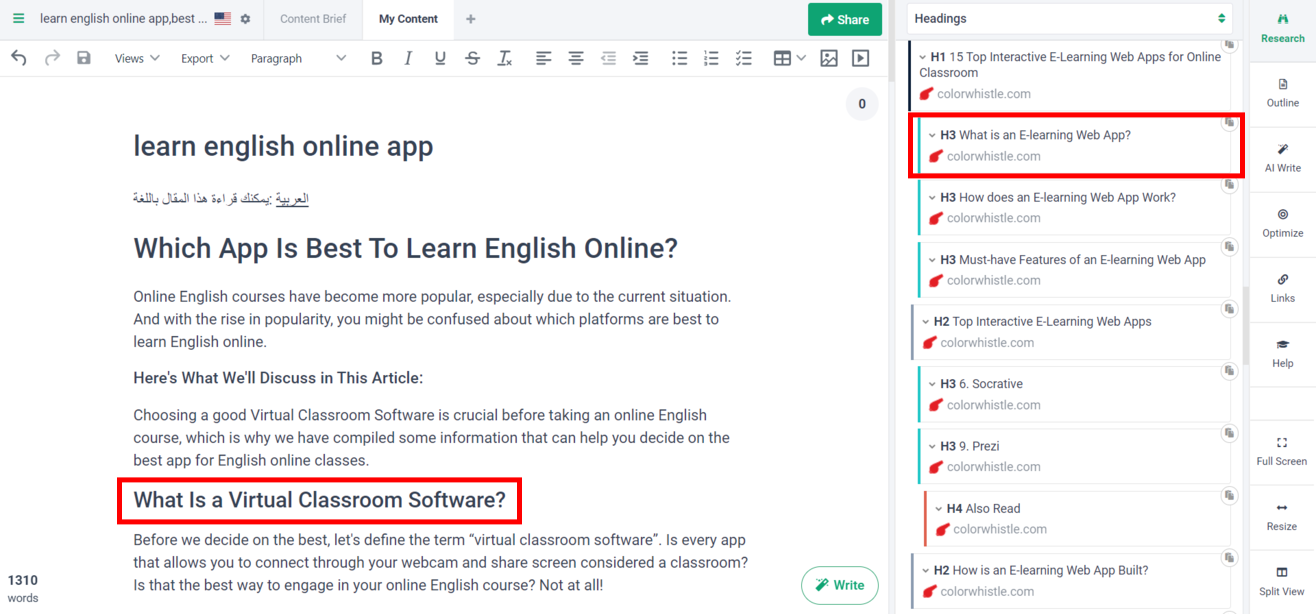Switch to the My Content tab

pos(407,18)
